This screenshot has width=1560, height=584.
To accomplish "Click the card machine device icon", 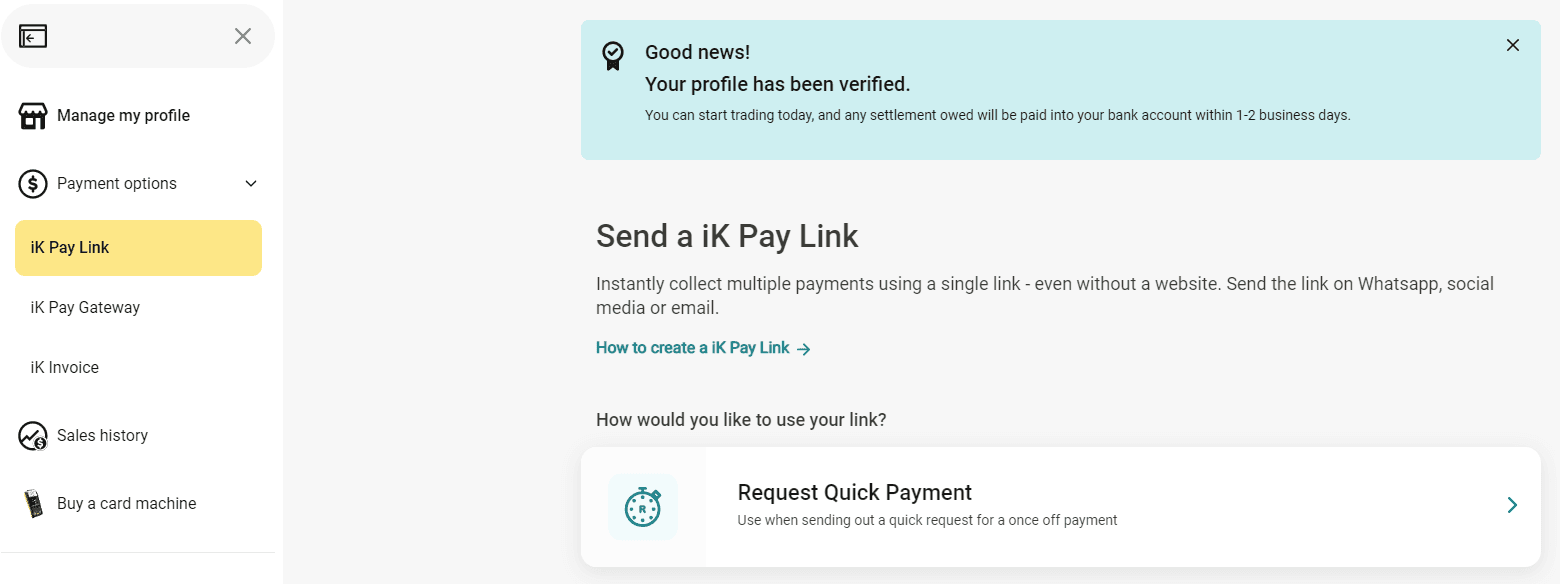I will pos(35,504).
